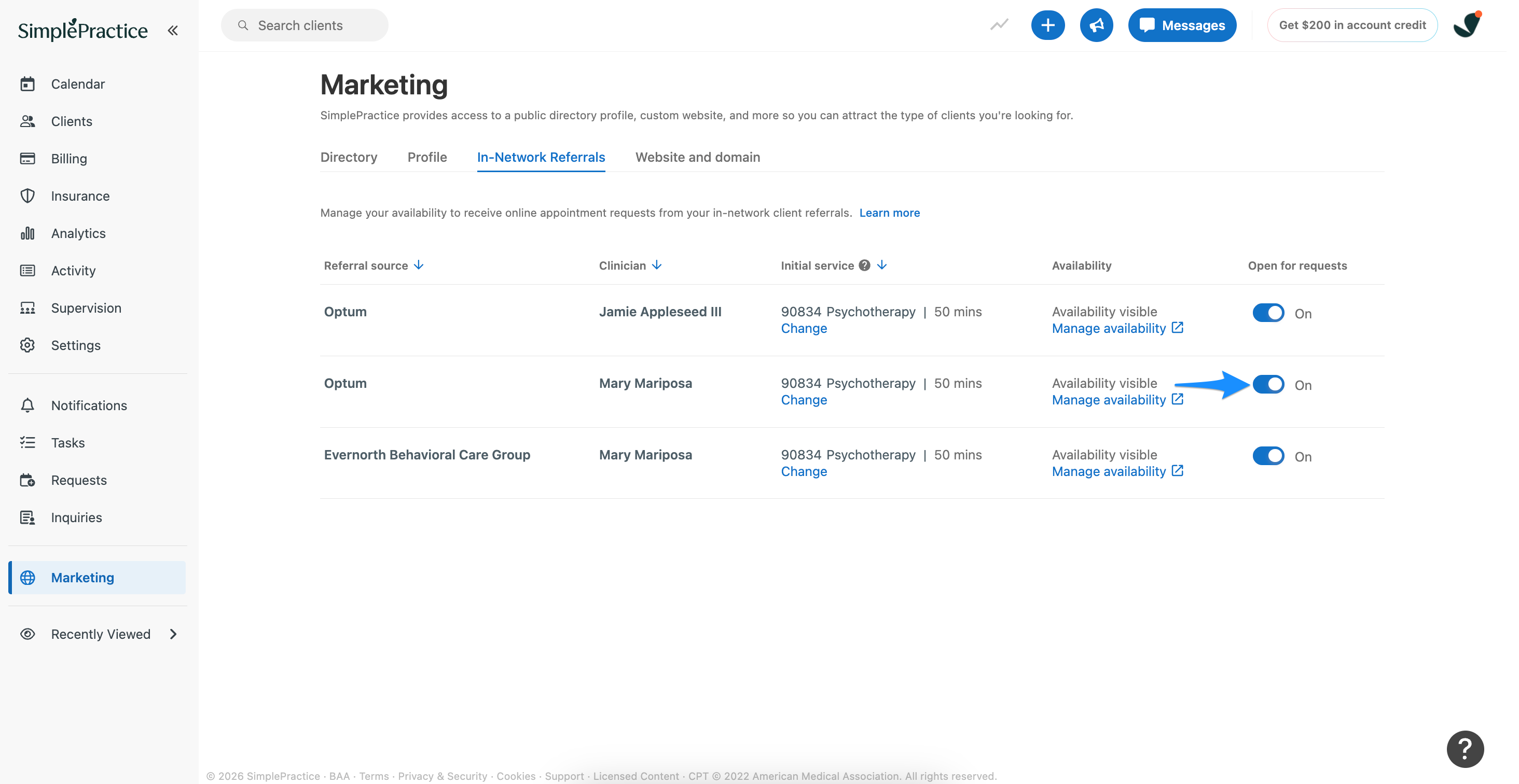Click Privacy & Security footer link
Image resolution: width=1519 pixels, height=784 pixels.
point(442,776)
